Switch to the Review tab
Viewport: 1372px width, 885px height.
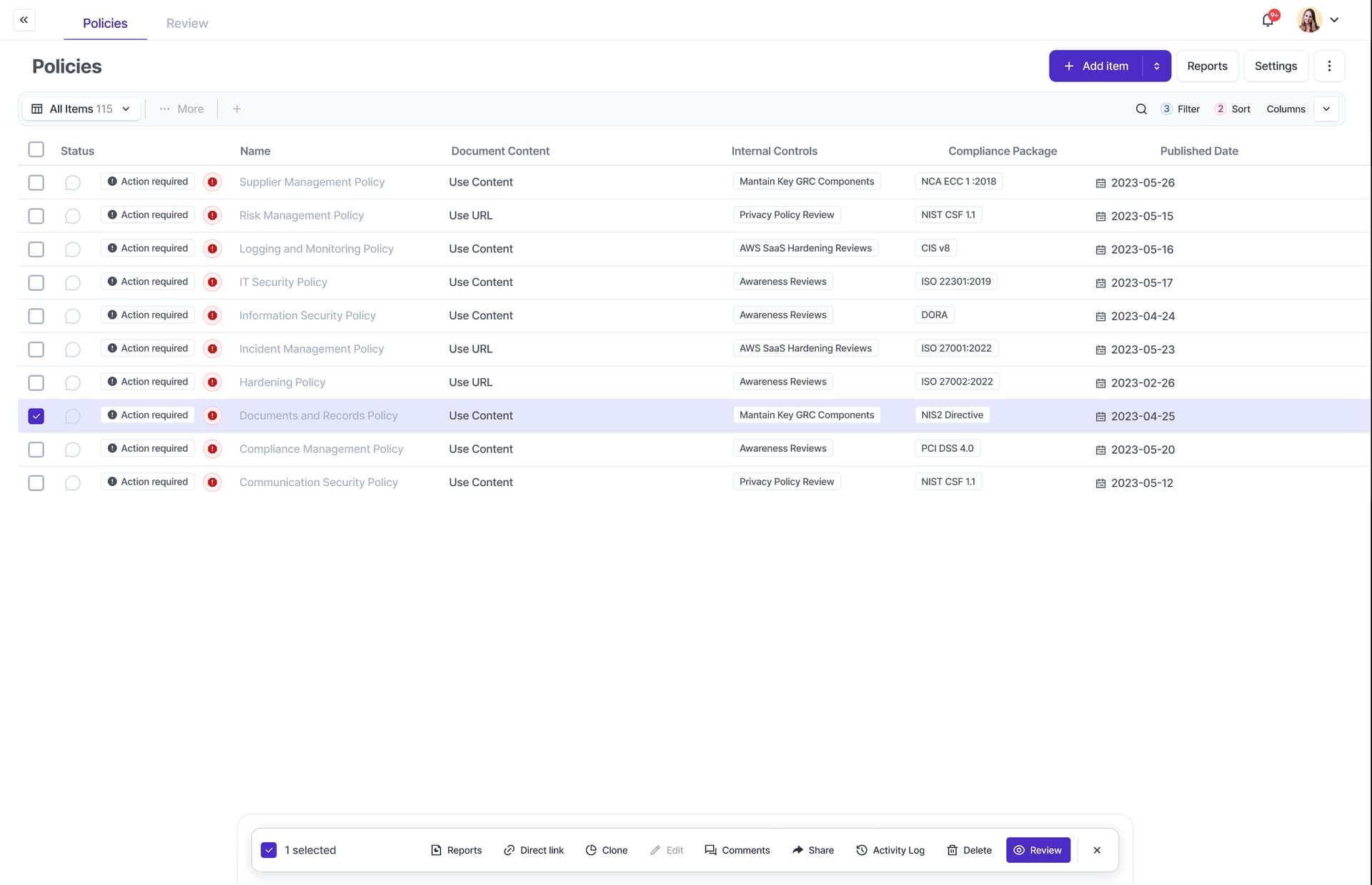tap(187, 23)
